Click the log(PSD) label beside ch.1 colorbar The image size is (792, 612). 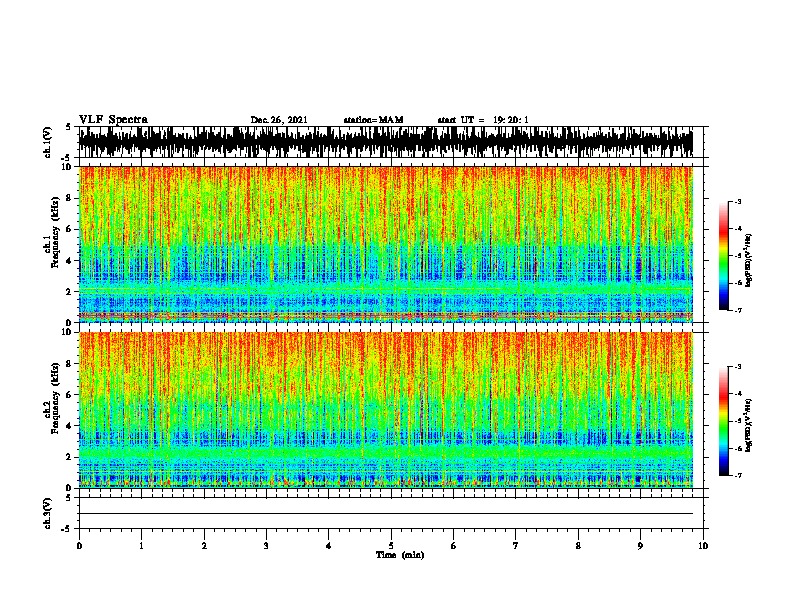[748, 261]
